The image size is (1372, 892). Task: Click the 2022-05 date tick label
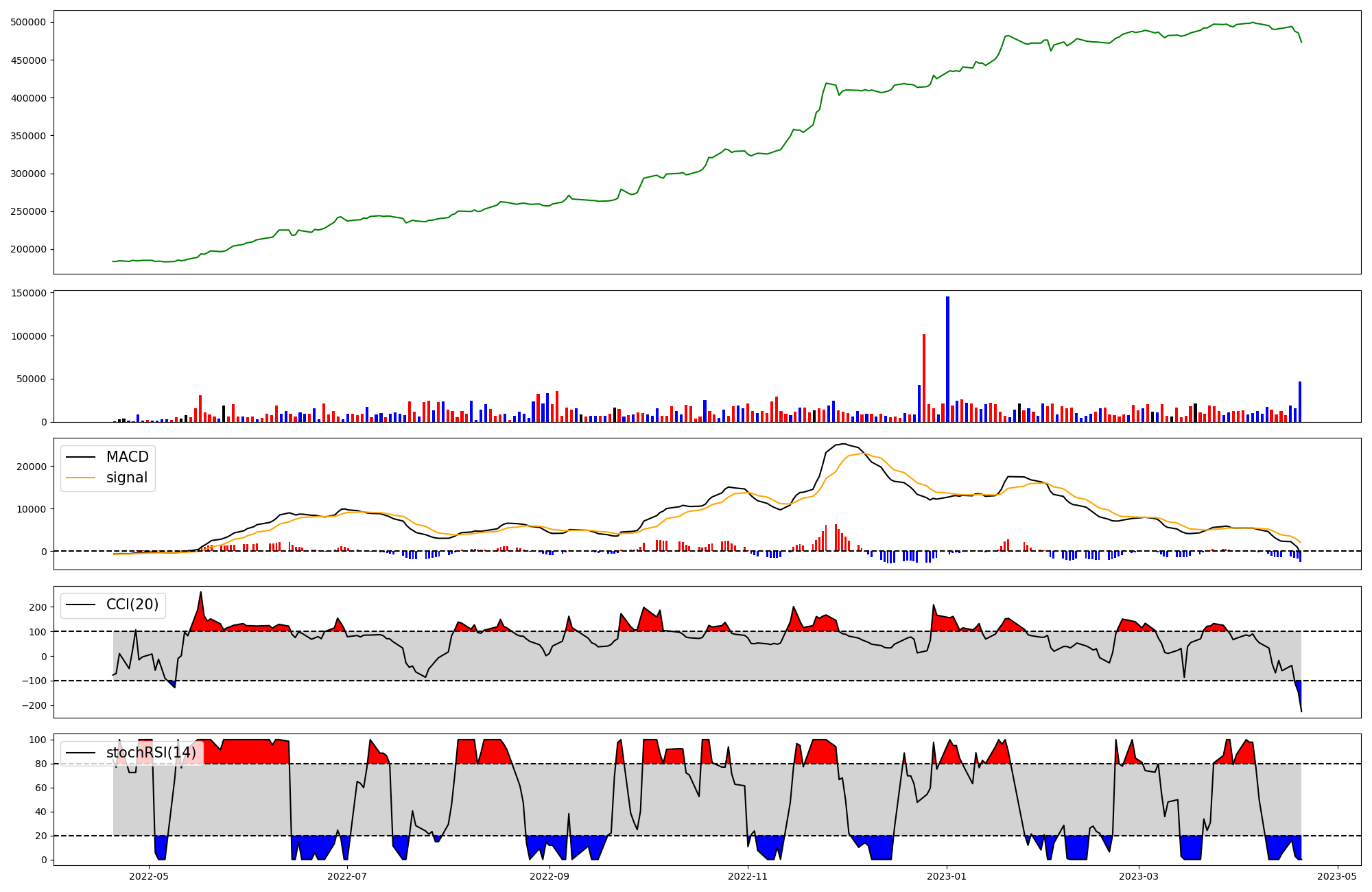click(x=149, y=876)
